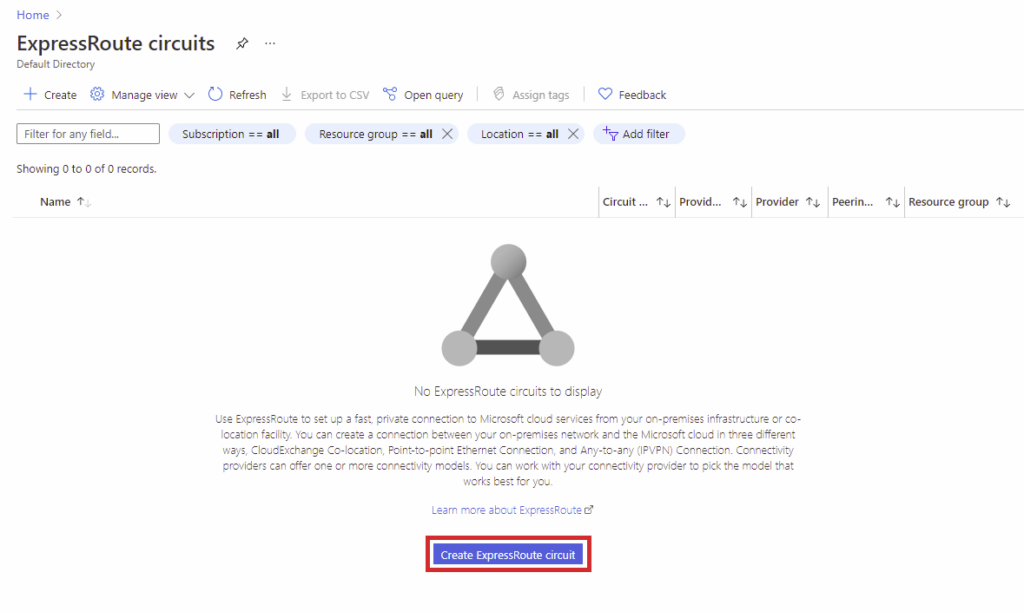
Task: Remove the Resource group filter pill
Action: 447,133
